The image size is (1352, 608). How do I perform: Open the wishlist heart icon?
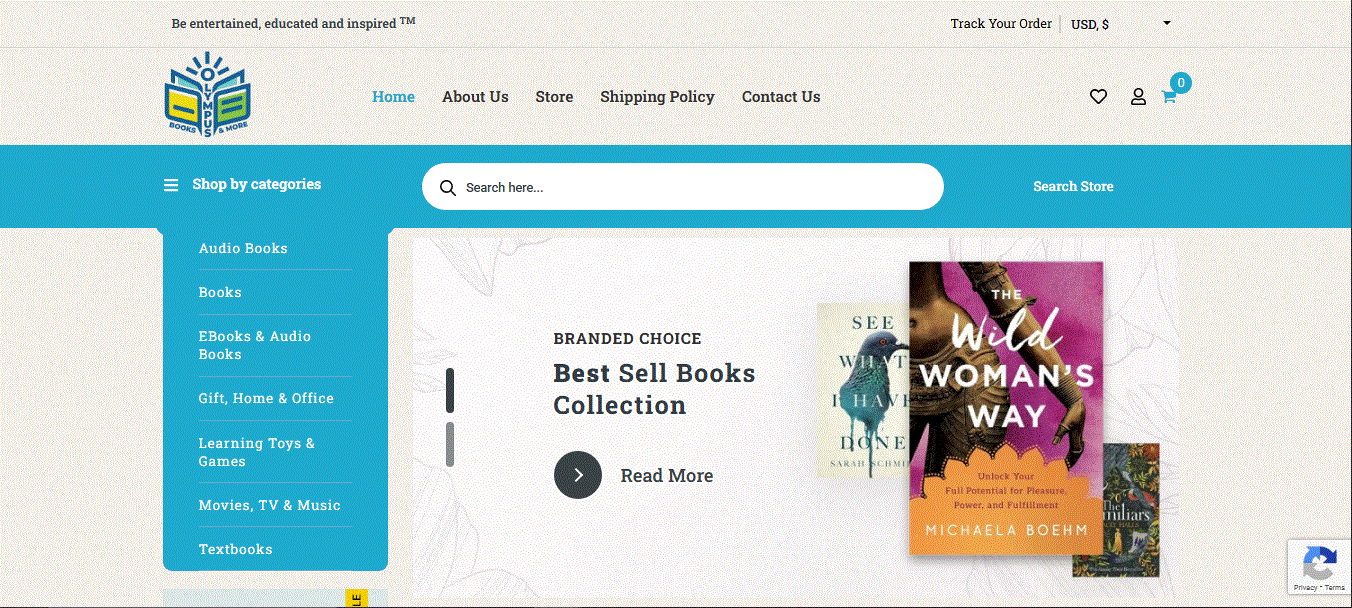(1098, 97)
